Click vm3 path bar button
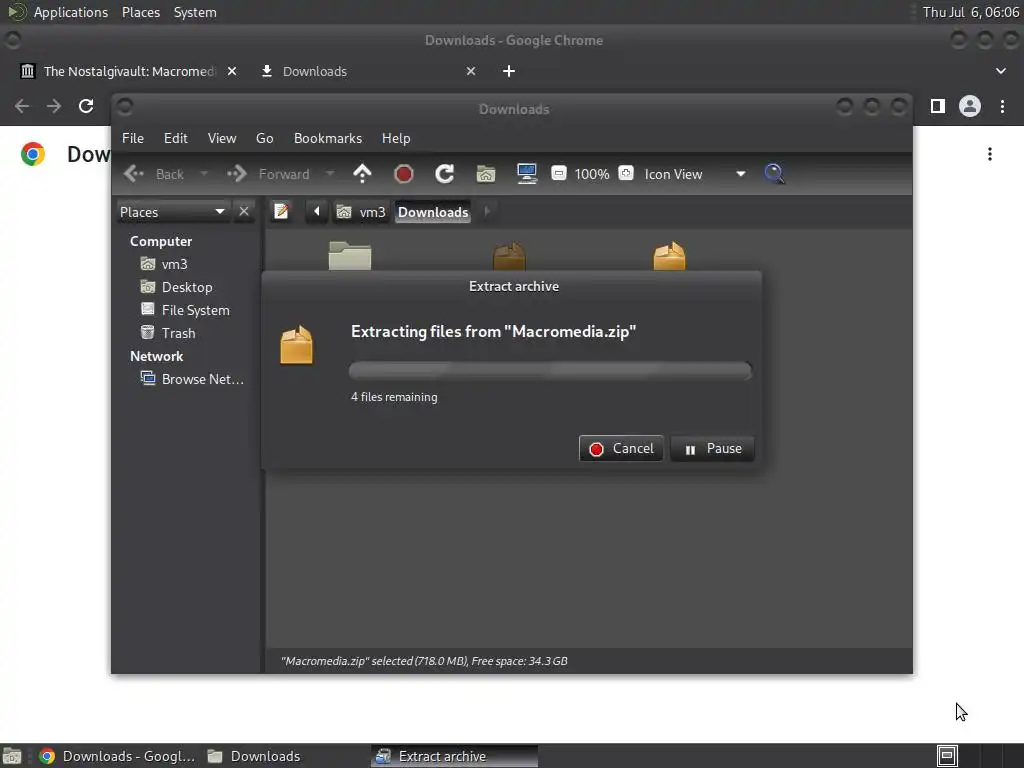 pyautogui.click(x=361, y=212)
